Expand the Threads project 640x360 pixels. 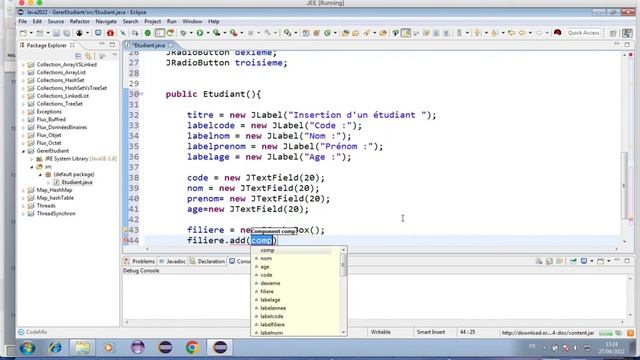click(x=24, y=206)
